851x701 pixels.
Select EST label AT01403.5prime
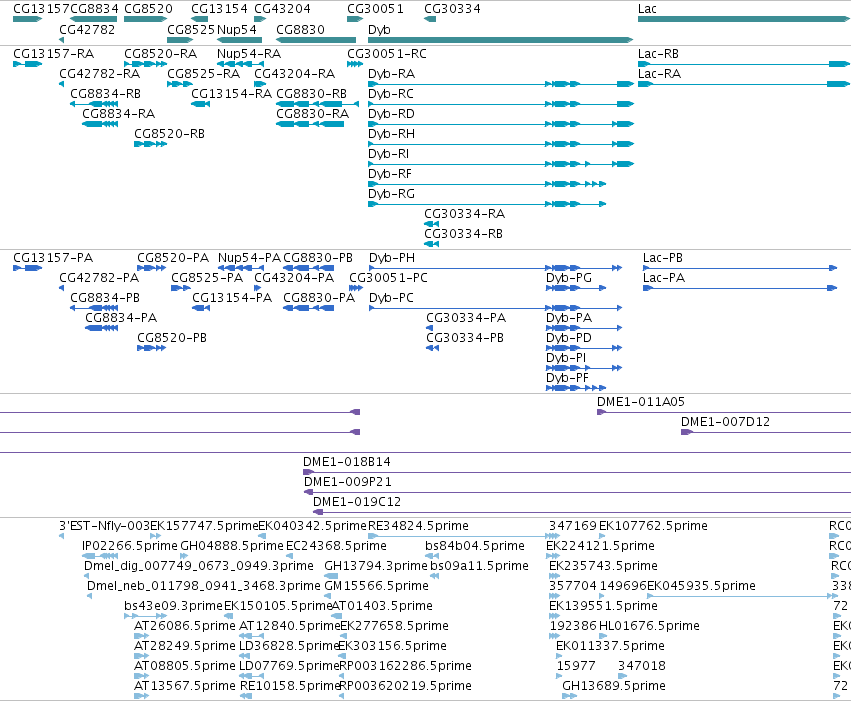pyautogui.click(x=382, y=606)
